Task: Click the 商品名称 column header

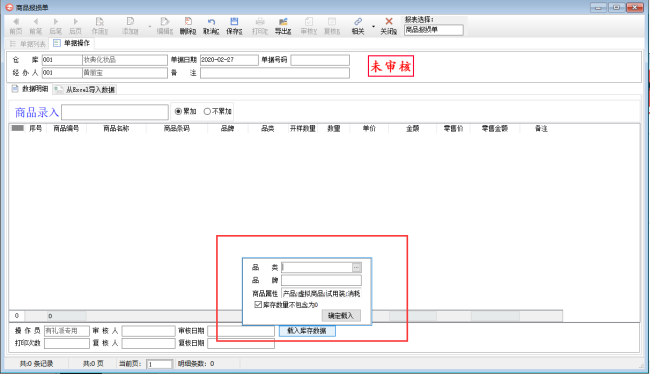Action: click(116, 129)
